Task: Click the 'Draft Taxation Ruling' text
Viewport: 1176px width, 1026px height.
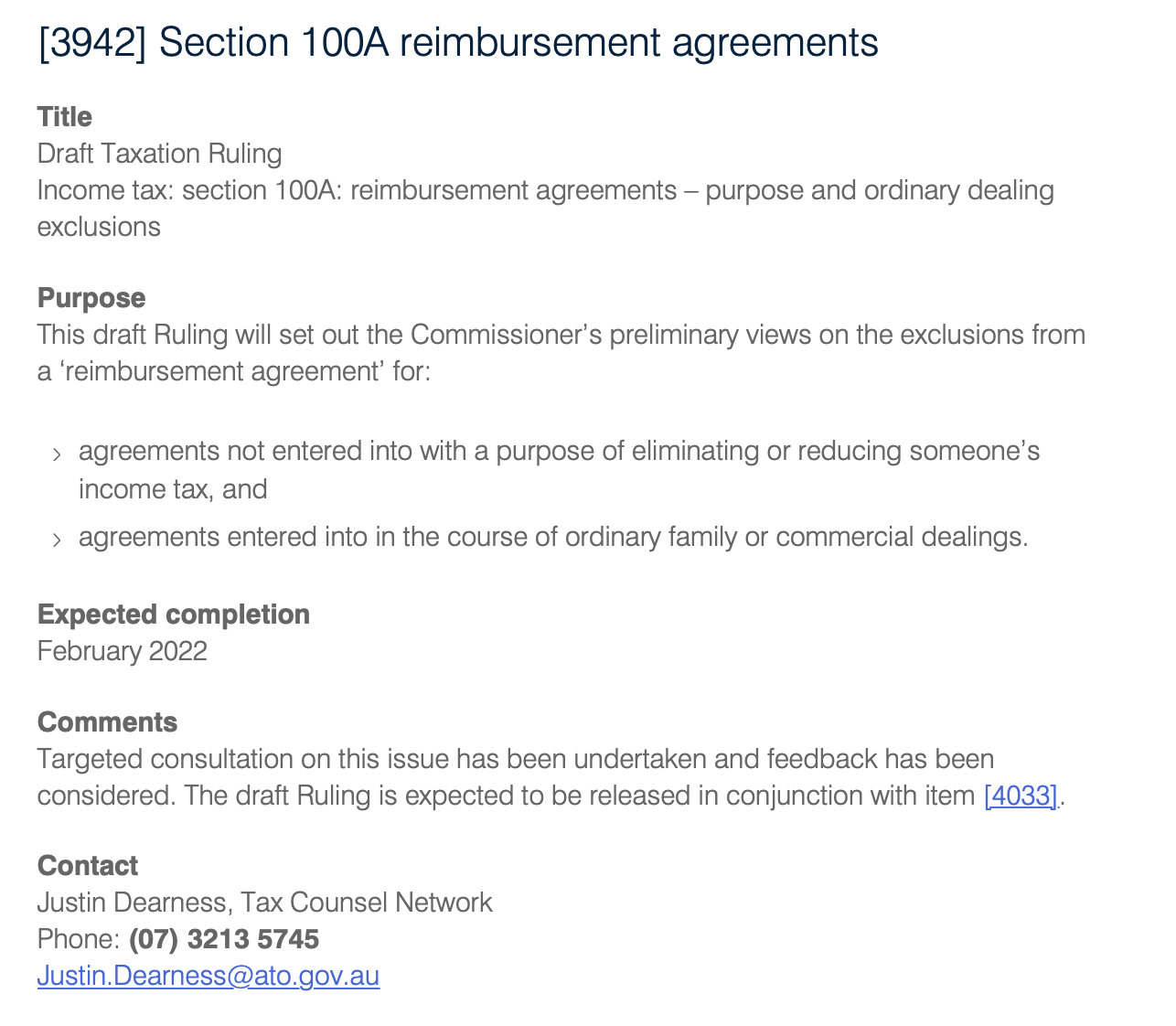Action: (x=160, y=154)
